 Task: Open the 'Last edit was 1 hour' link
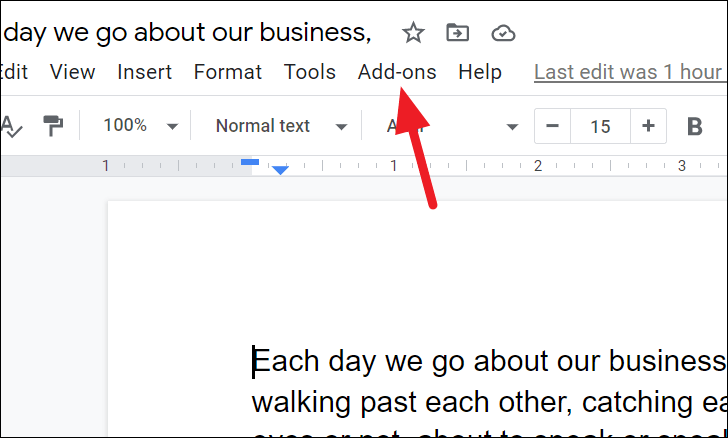pos(630,72)
